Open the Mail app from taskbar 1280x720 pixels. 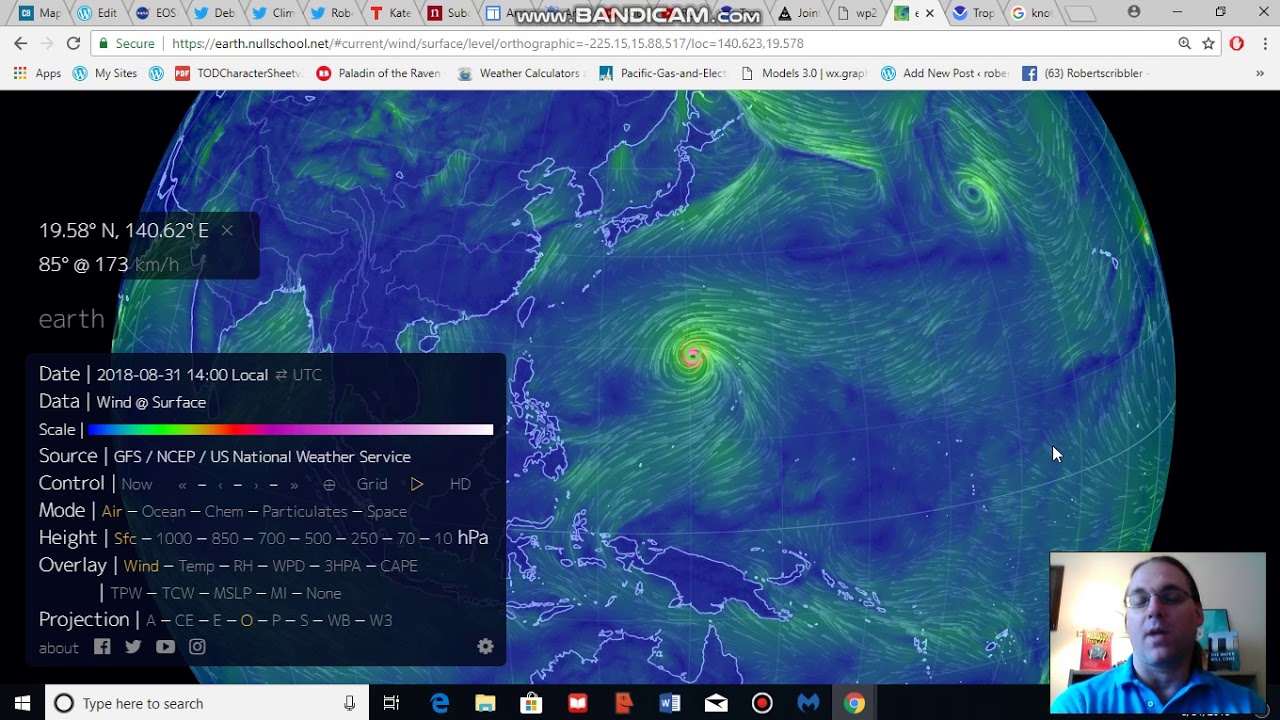(x=716, y=703)
